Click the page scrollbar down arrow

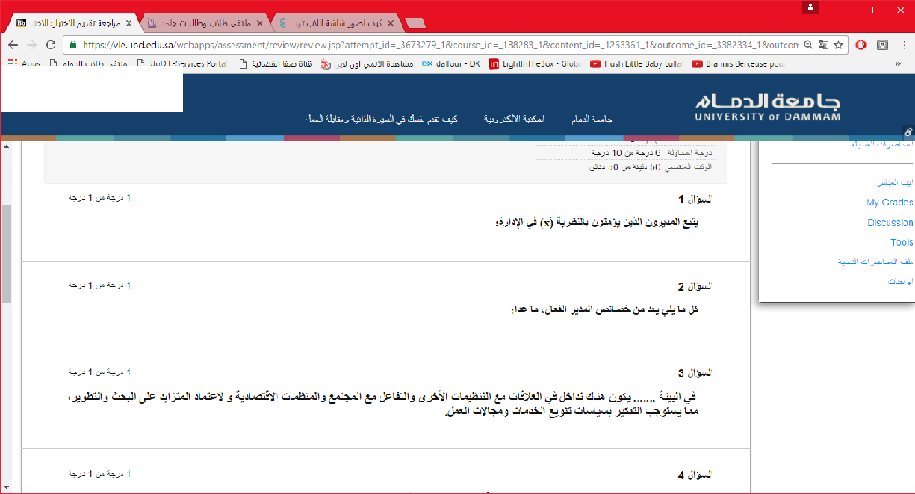pos(6,487)
